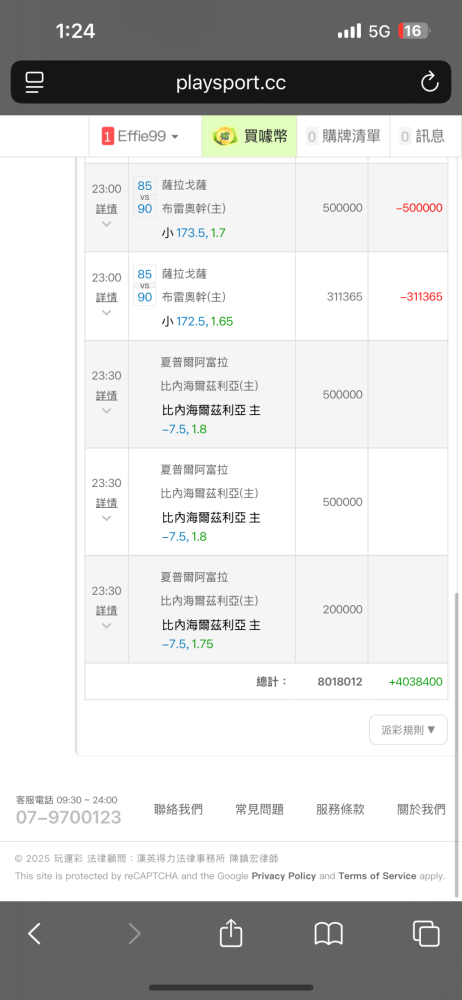462x1000 pixels.
Task: Go back with the browser back arrow
Action: (34, 934)
